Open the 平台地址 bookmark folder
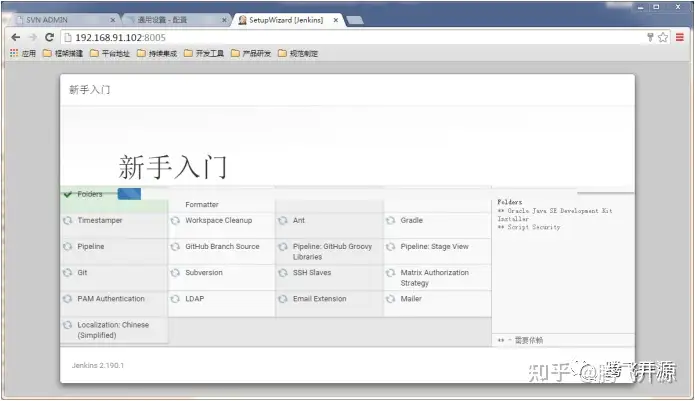Viewport: 695px width, 401px height. click(x=110, y=54)
